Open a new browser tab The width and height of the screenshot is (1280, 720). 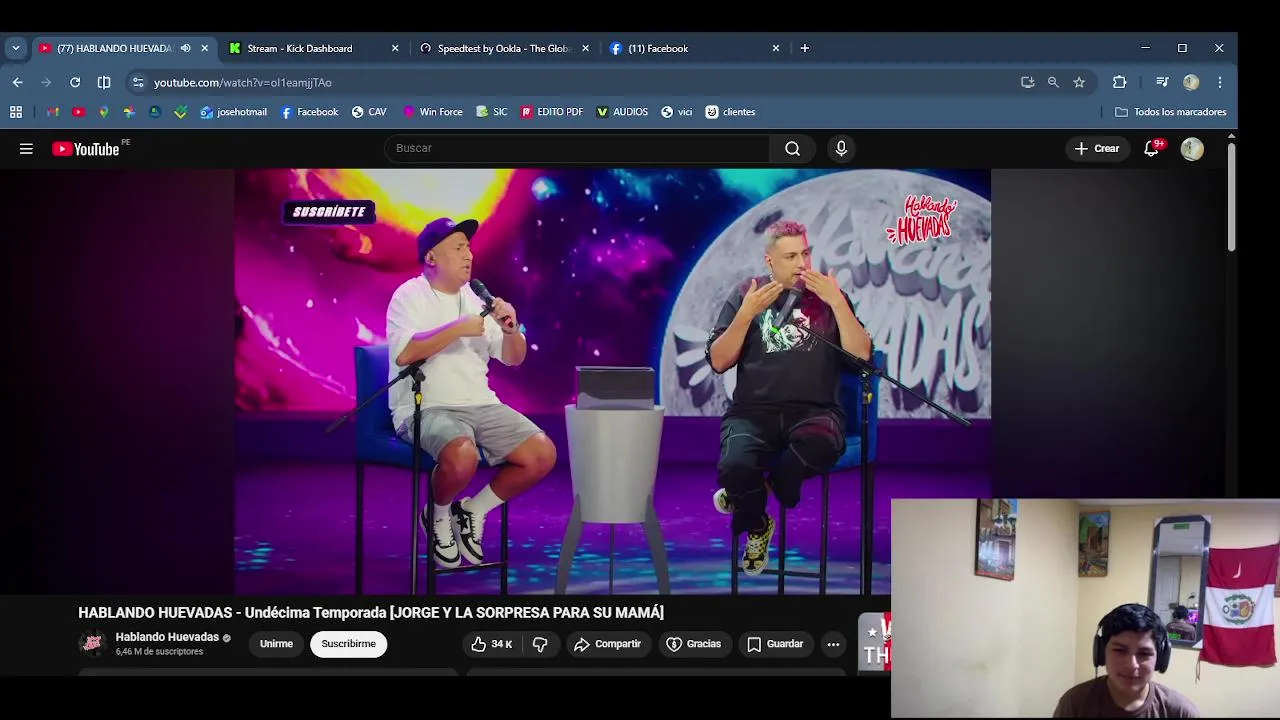coord(804,48)
